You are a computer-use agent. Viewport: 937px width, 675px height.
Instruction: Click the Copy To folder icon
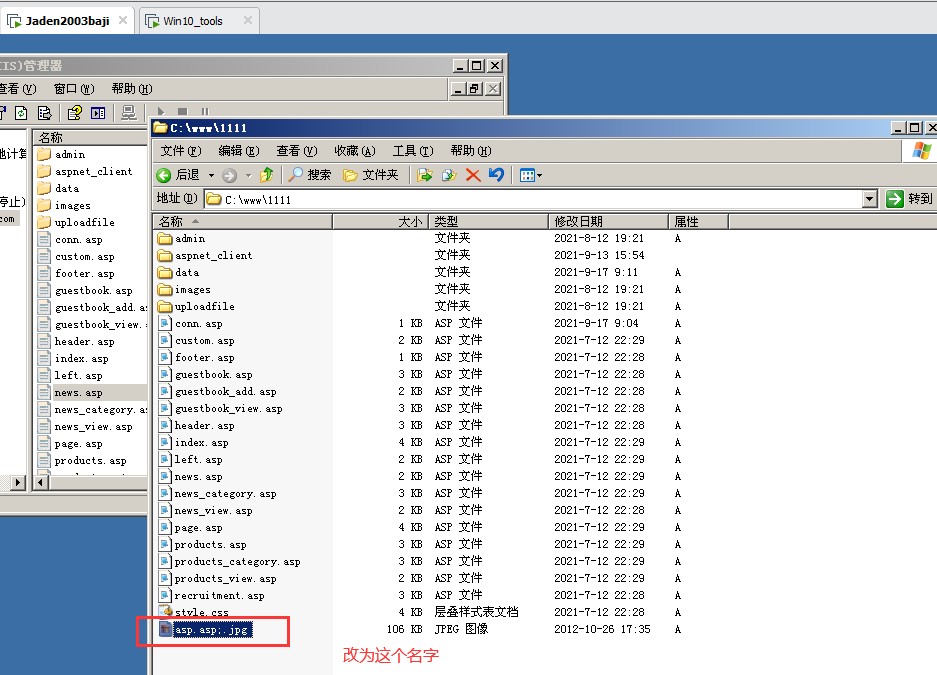(x=449, y=175)
